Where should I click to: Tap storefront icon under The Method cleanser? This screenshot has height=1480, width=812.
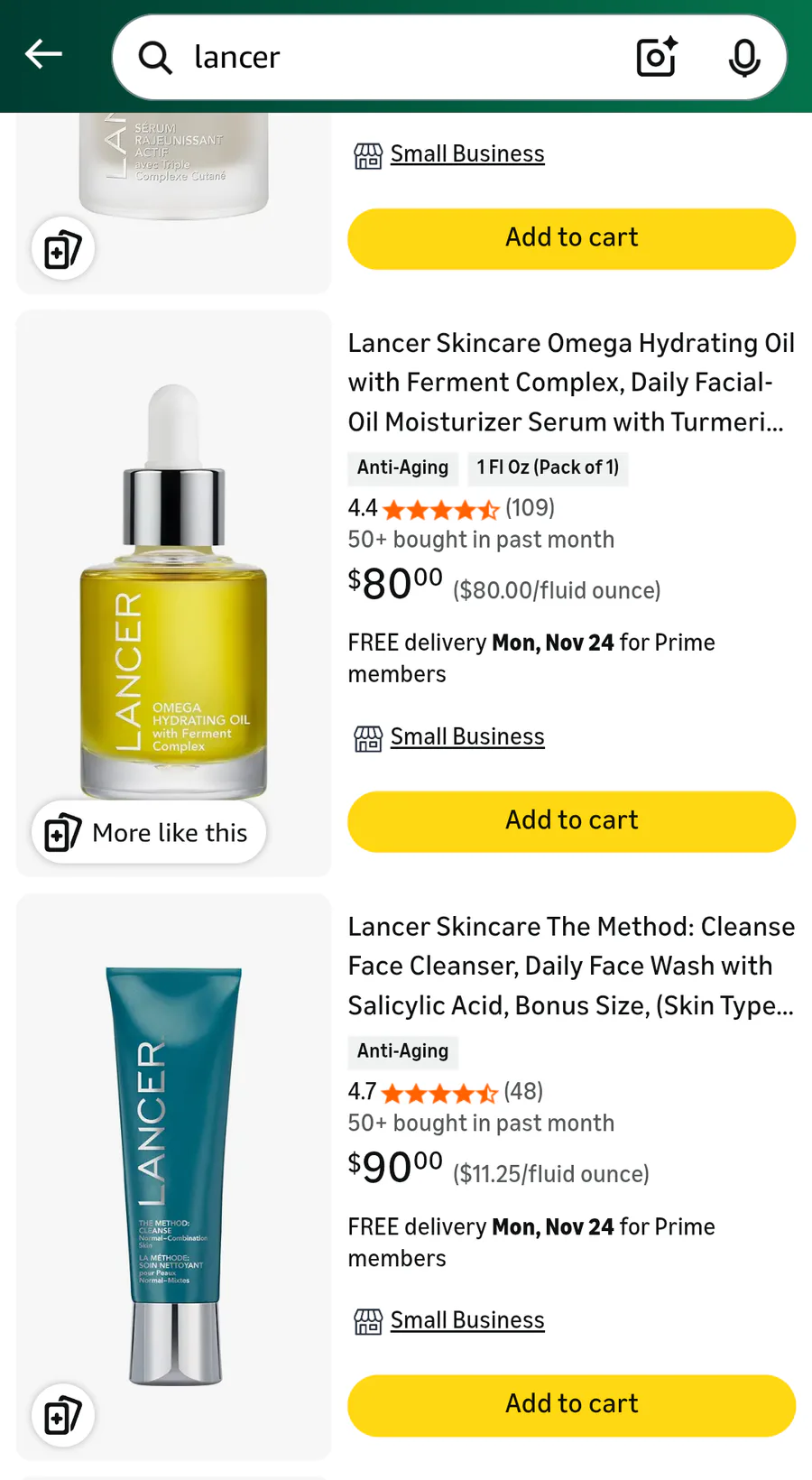pyautogui.click(x=368, y=1322)
